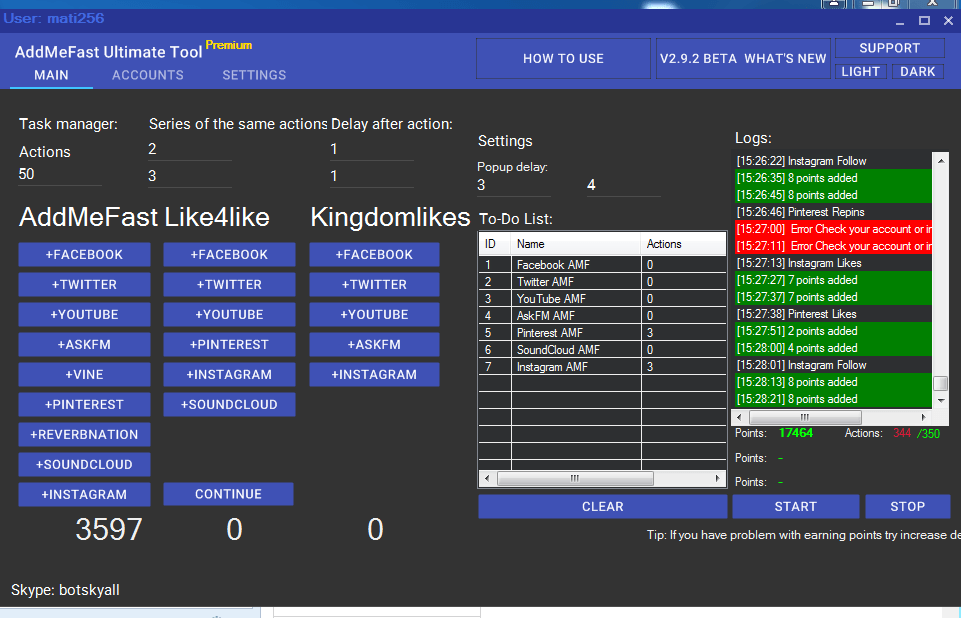Click the +REVERBNATION button
This screenshot has height=618, width=961.
click(x=84, y=434)
